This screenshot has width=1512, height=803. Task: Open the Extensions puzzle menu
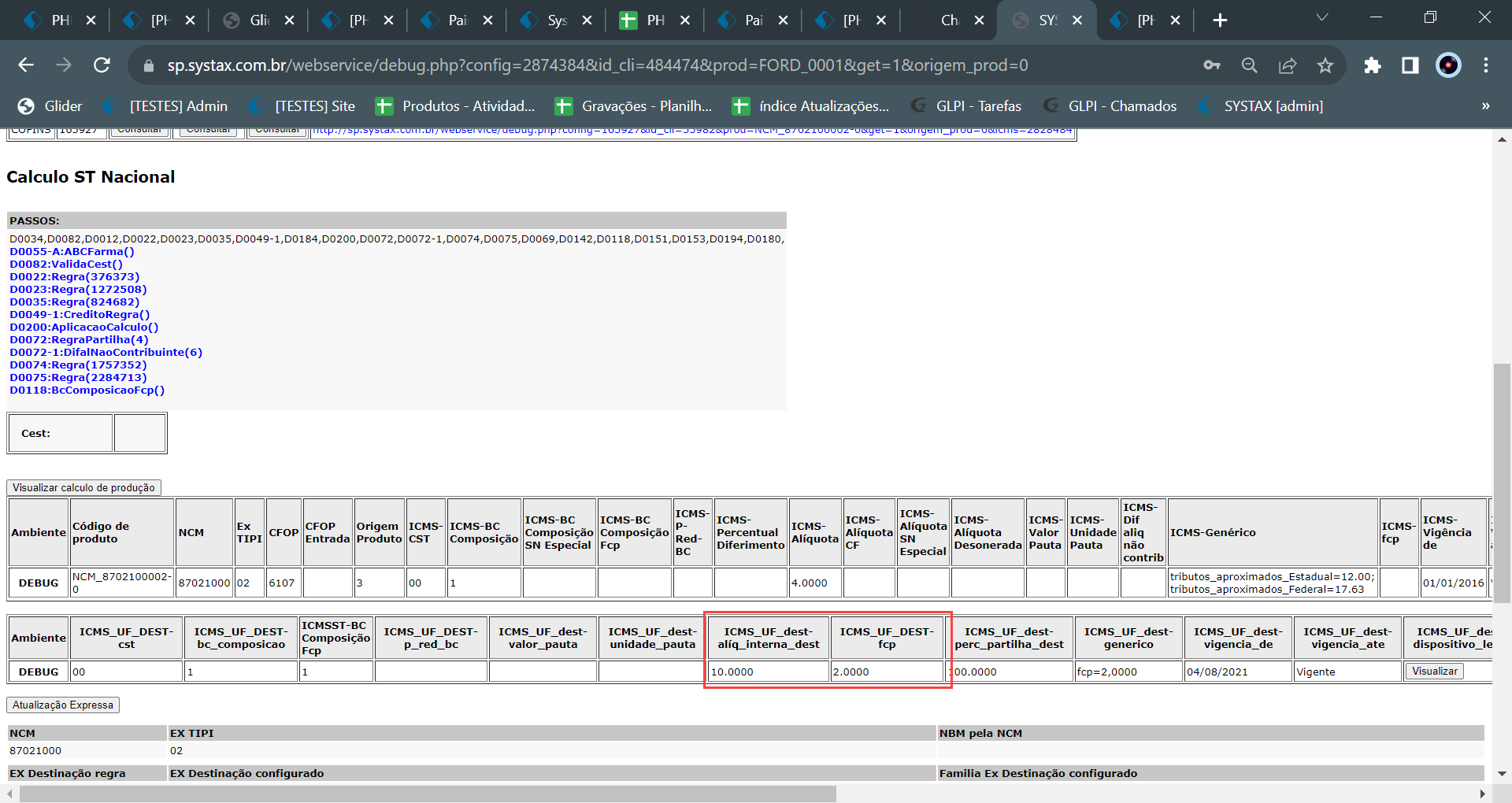[x=1373, y=65]
